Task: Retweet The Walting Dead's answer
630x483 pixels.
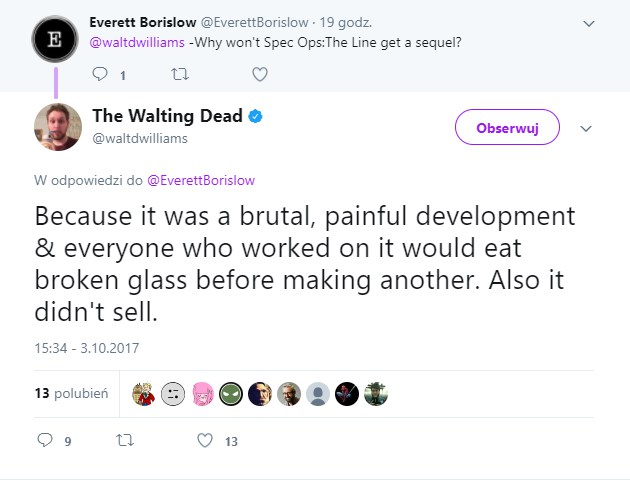Action: [x=125, y=440]
